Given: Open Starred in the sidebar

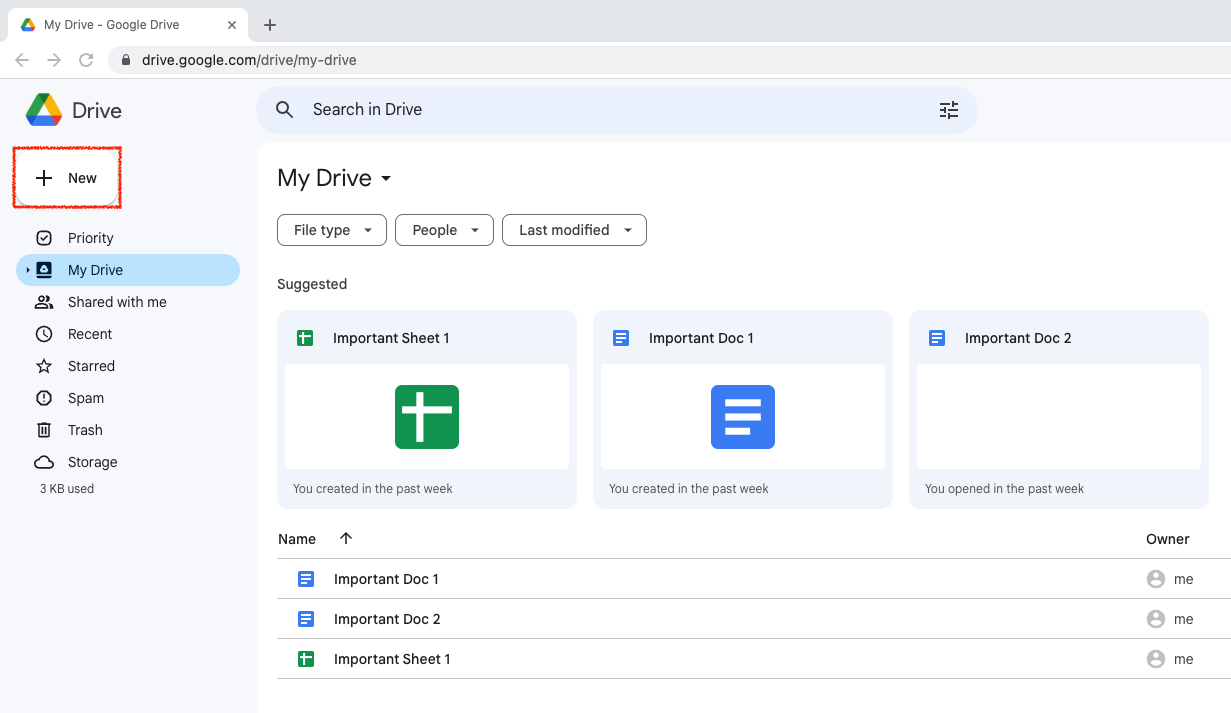Looking at the screenshot, I should click(128, 366).
